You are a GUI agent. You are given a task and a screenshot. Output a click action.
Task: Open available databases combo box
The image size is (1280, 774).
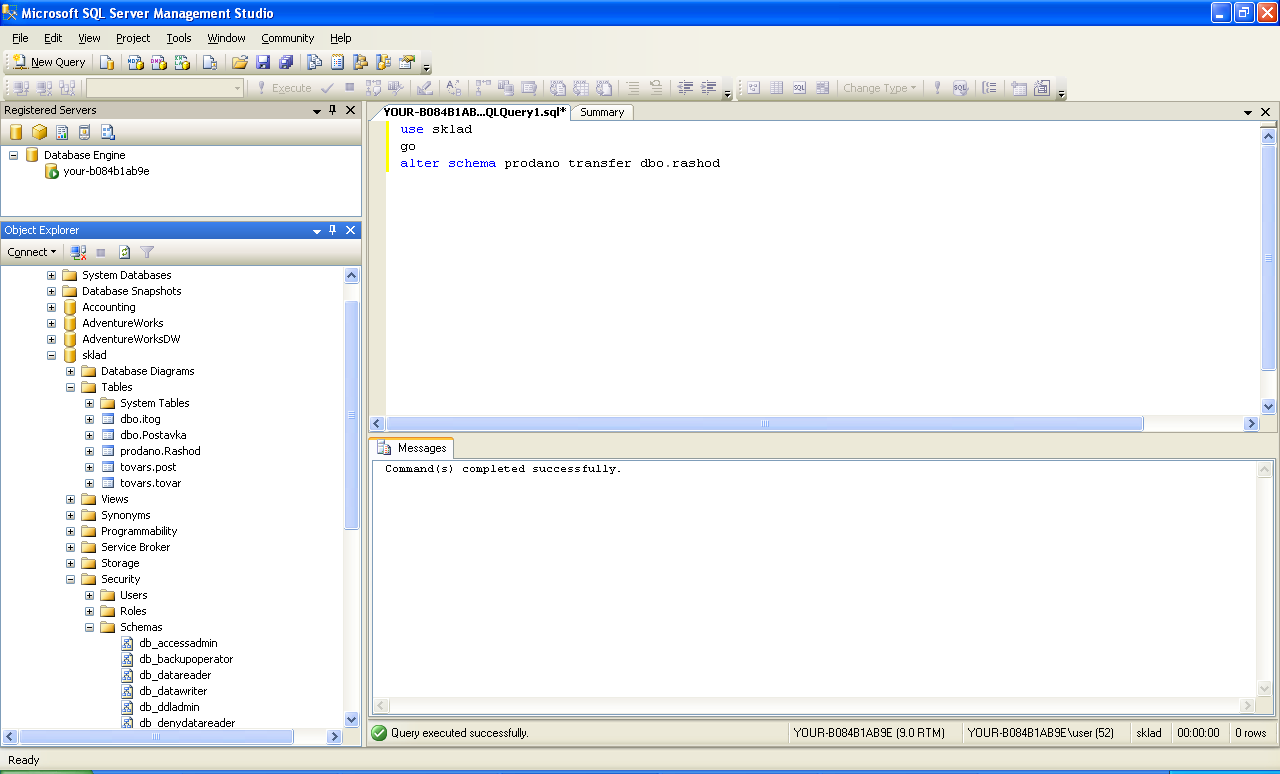coord(166,88)
